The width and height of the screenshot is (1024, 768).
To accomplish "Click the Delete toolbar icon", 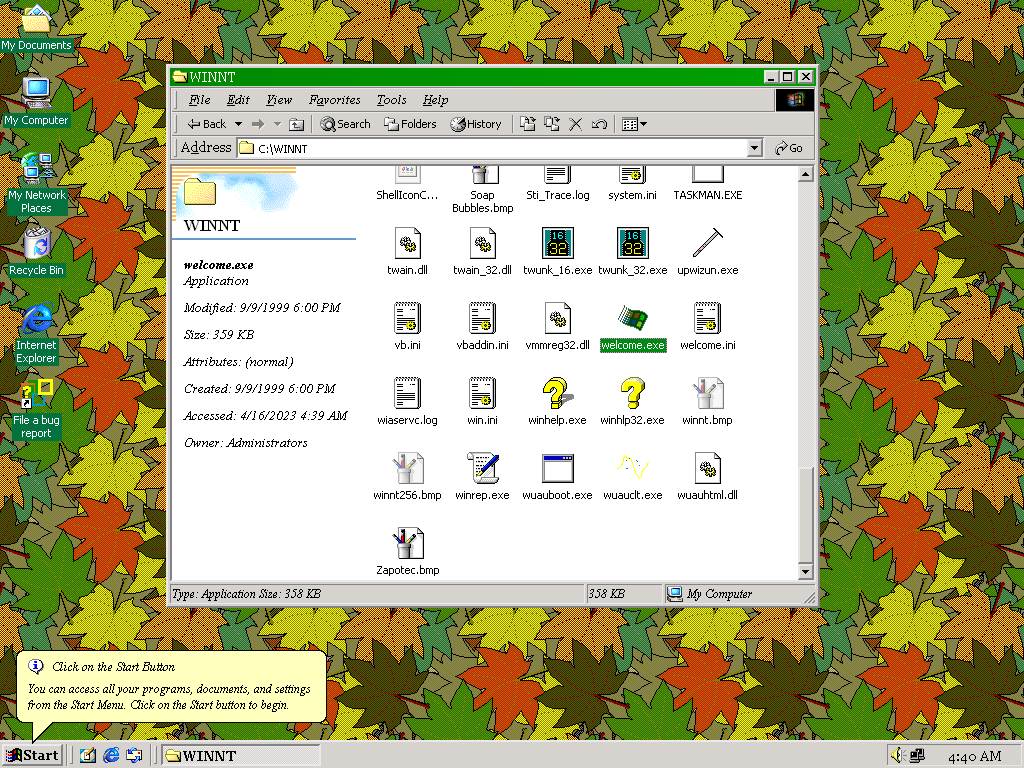I will point(575,124).
